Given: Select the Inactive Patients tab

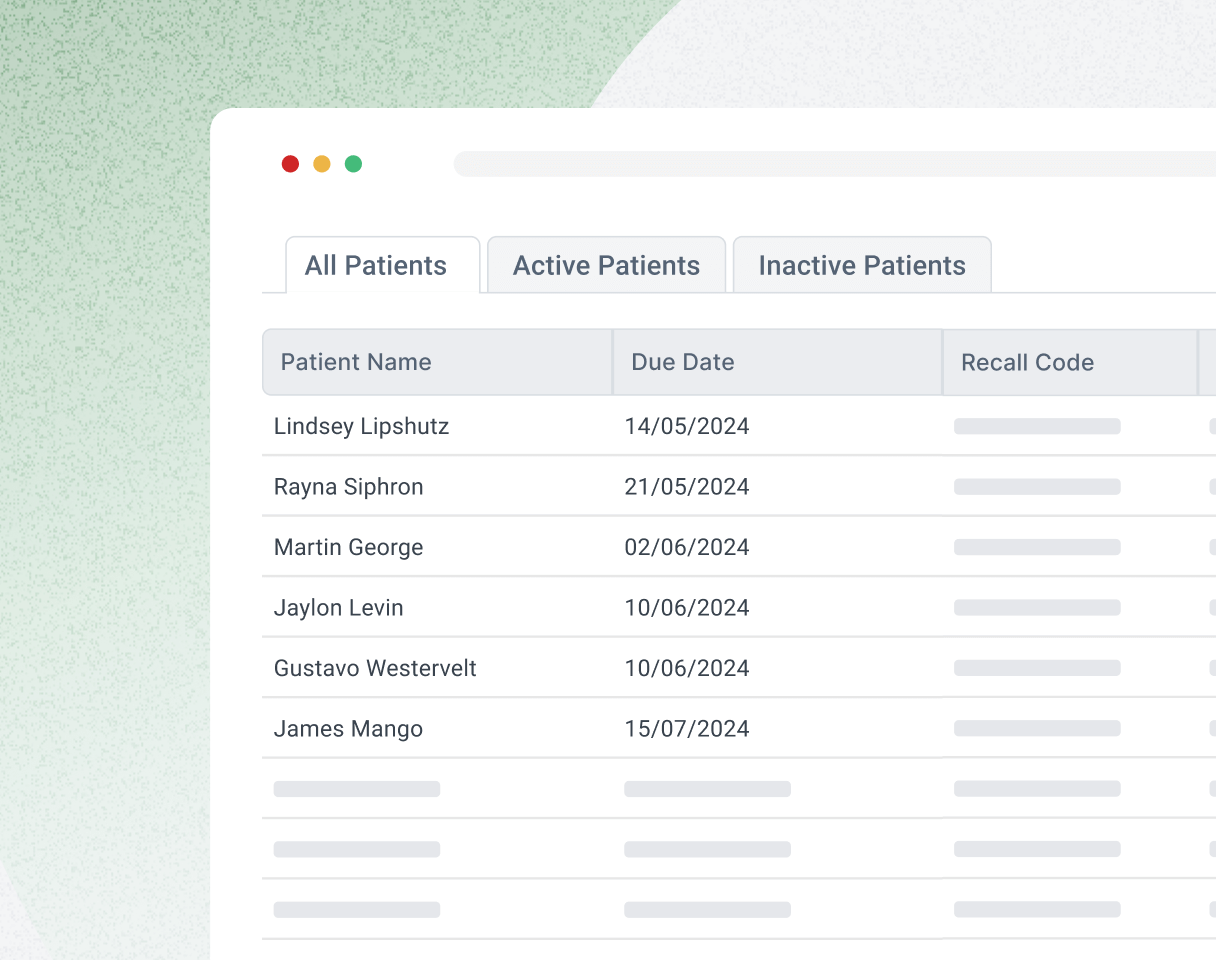Looking at the screenshot, I should point(862,266).
